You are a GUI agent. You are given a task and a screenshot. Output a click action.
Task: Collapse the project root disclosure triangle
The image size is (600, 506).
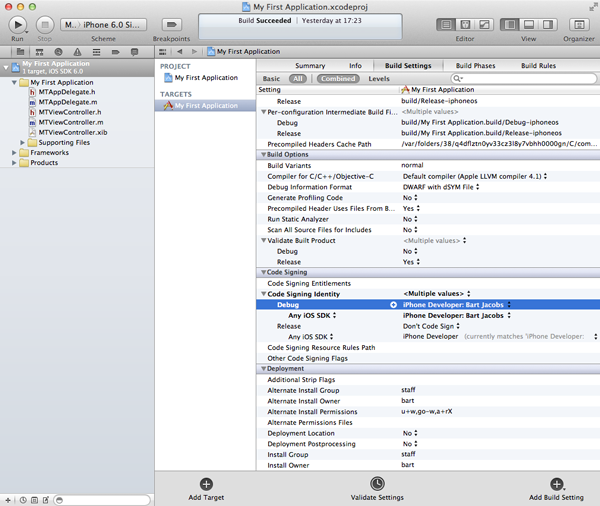click(6, 68)
